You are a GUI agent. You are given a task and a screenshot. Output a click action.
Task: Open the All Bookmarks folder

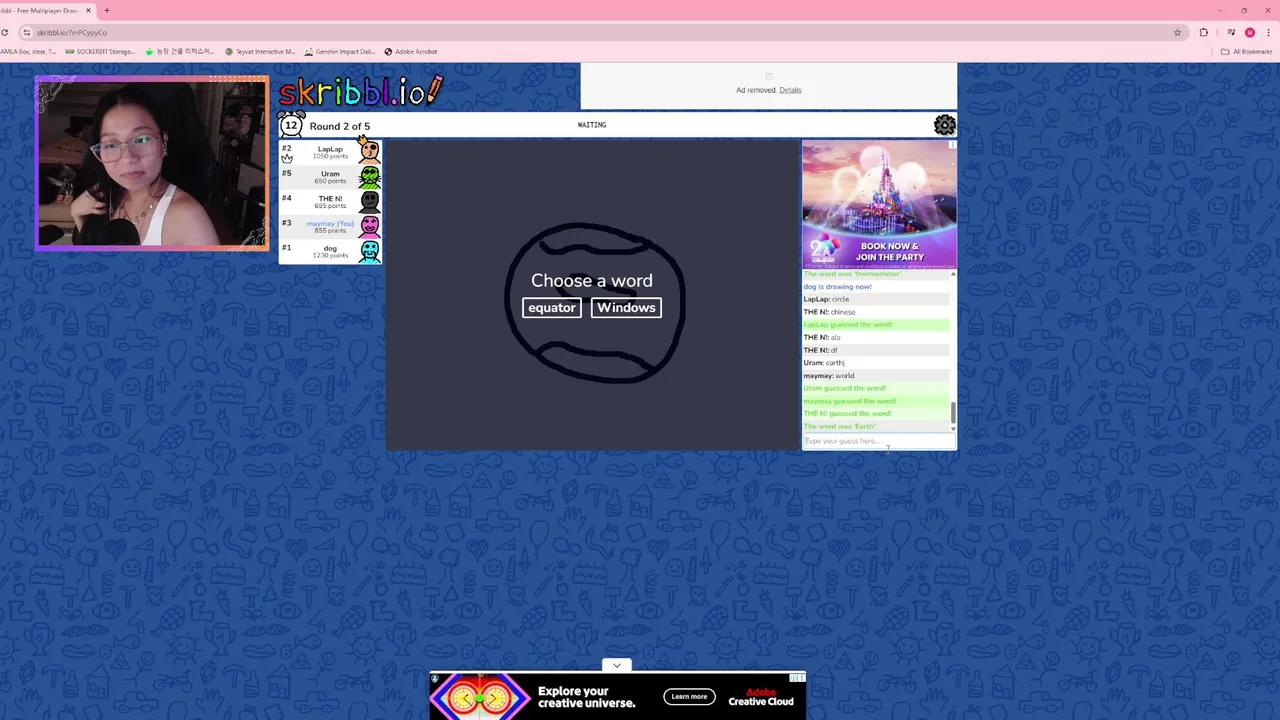coord(1246,52)
